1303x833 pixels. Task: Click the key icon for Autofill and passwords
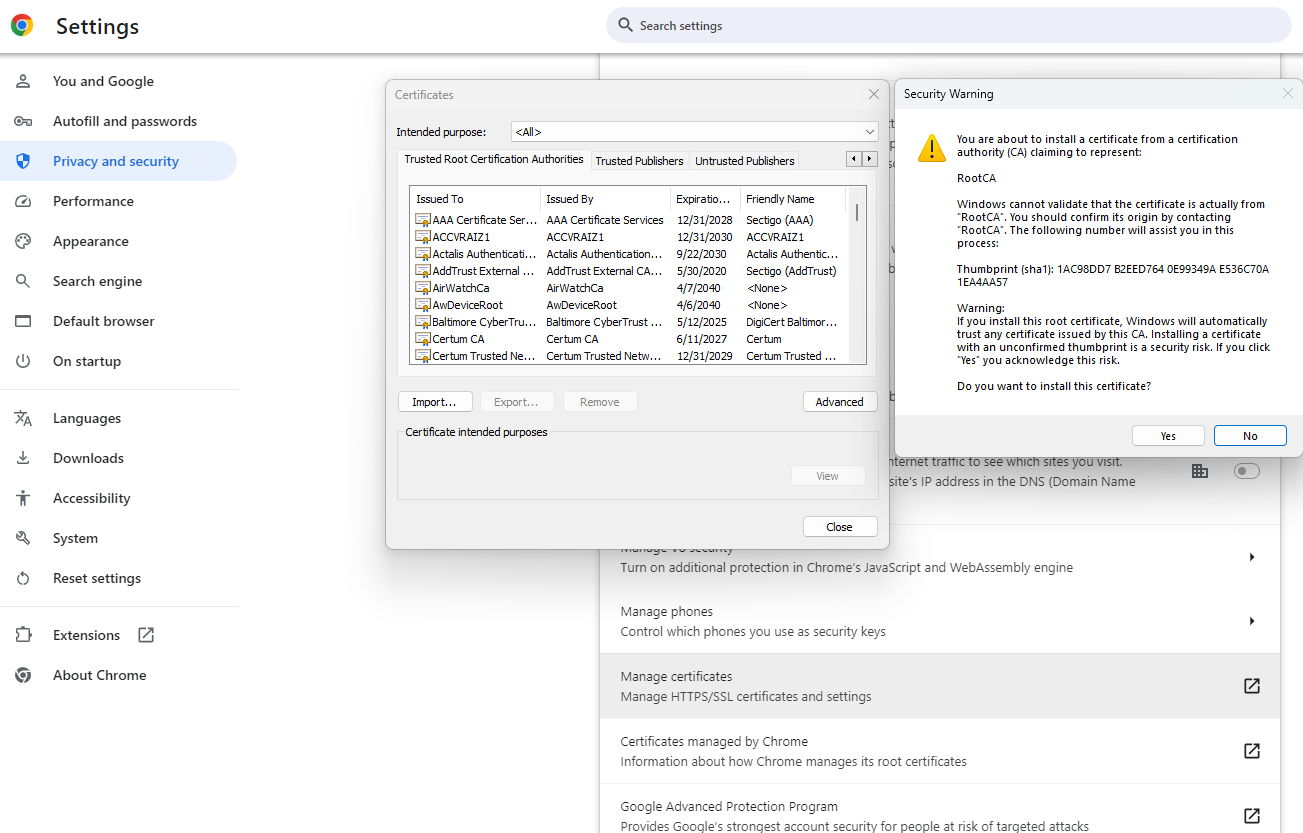point(23,121)
